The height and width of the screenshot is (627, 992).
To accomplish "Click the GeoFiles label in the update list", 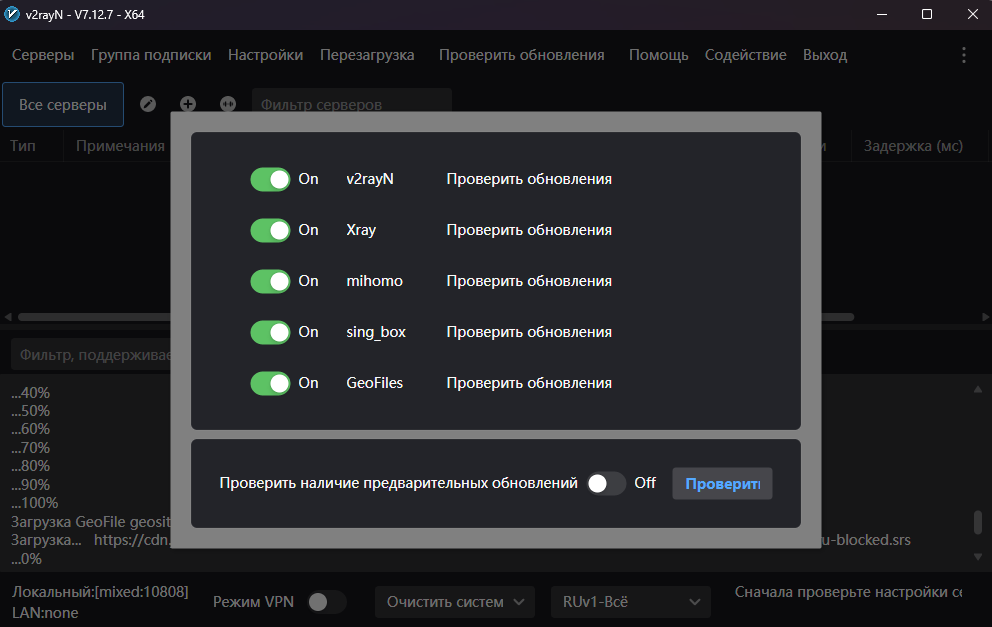I will 375,383.
